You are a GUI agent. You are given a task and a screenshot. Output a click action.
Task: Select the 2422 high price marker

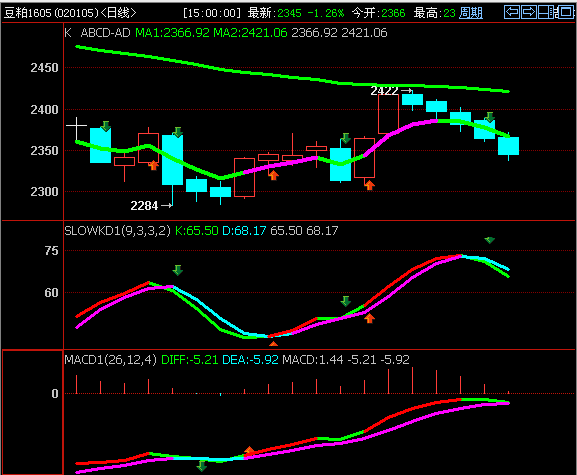(x=391, y=91)
